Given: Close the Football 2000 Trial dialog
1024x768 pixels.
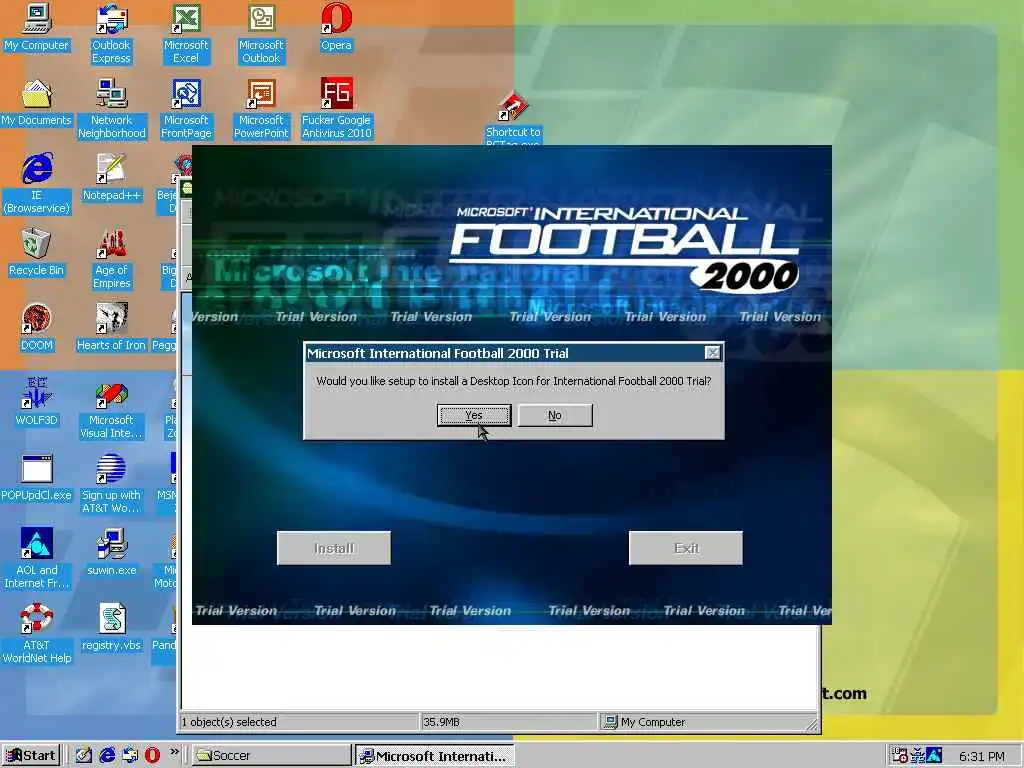Looking at the screenshot, I should [712, 353].
